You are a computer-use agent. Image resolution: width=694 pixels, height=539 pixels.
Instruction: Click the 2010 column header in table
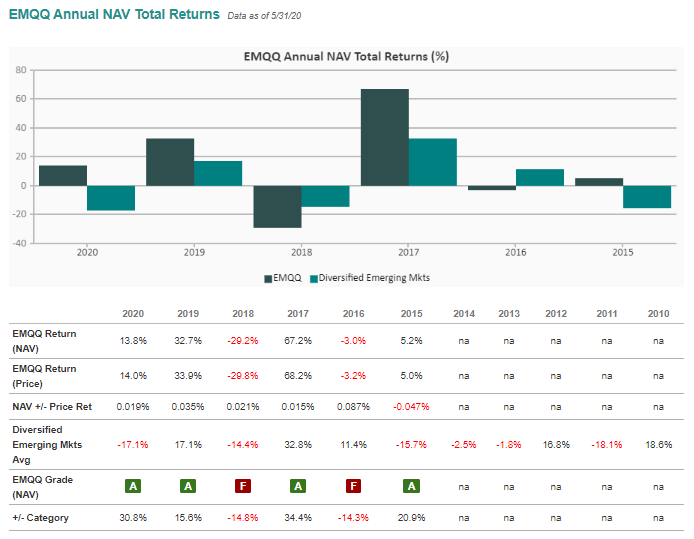pos(659,314)
